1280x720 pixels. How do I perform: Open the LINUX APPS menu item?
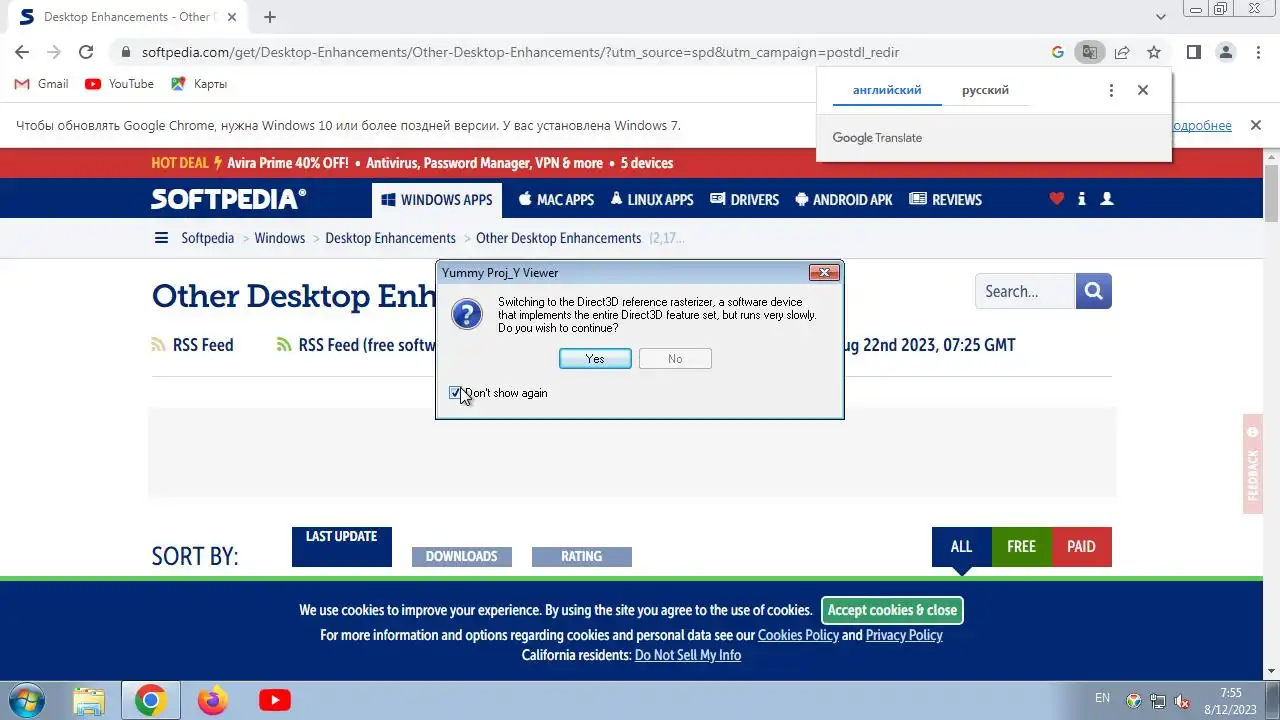pyautogui.click(x=652, y=199)
